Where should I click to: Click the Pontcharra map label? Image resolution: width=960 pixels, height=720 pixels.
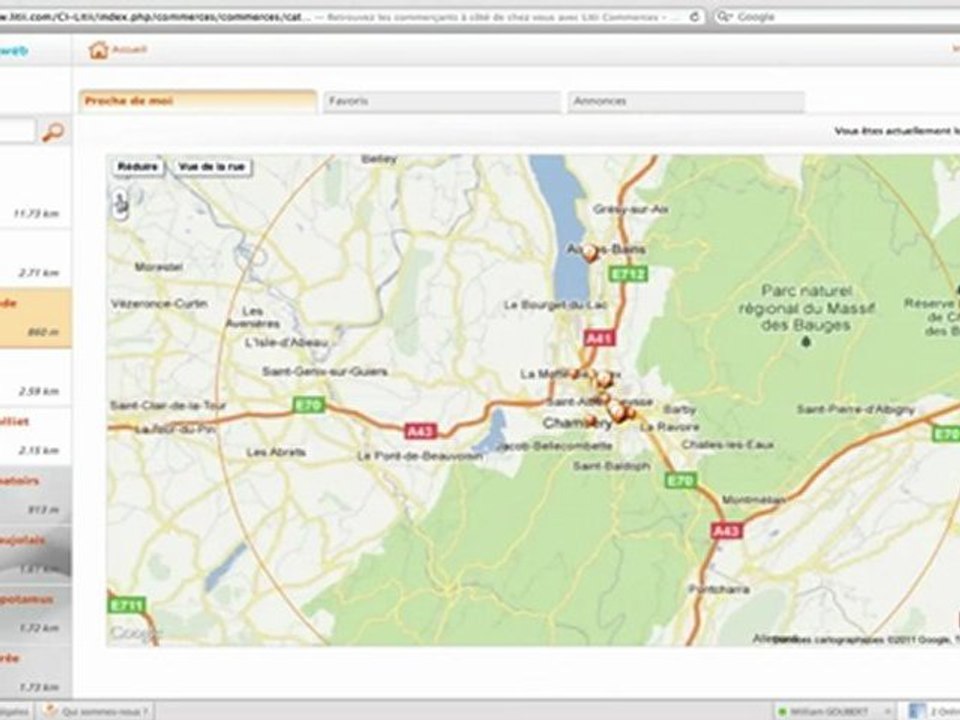click(x=719, y=589)
